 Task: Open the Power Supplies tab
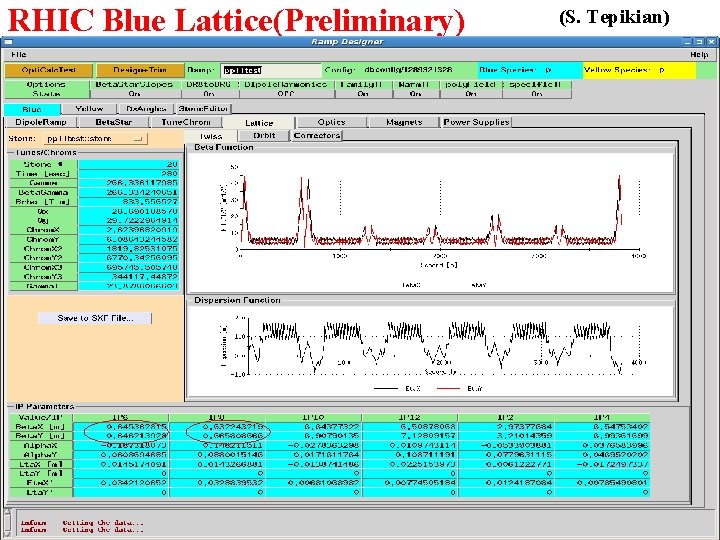click(477, 122)
